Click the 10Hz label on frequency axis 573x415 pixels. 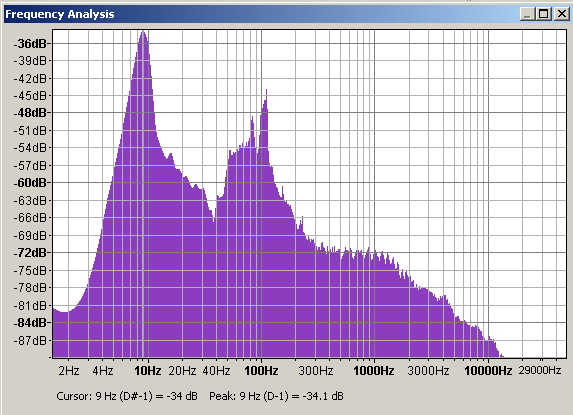(148, 371)
